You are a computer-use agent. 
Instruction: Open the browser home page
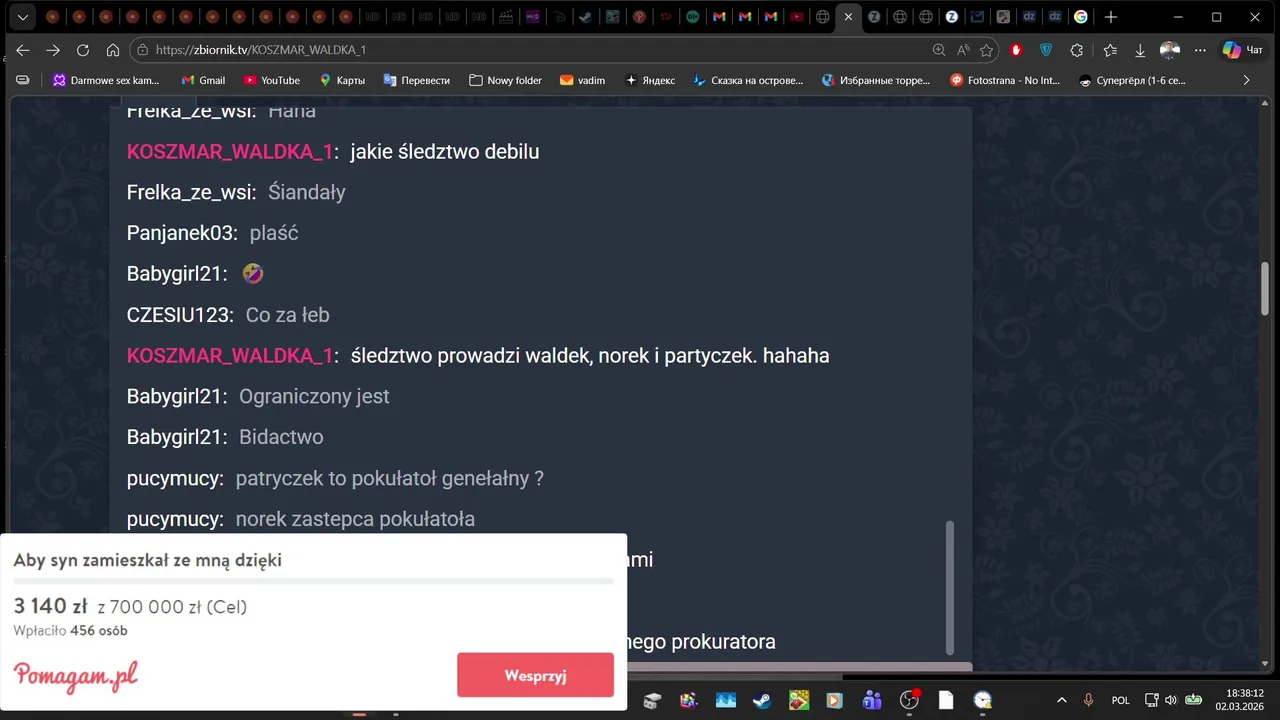click(x=113, y=50)
